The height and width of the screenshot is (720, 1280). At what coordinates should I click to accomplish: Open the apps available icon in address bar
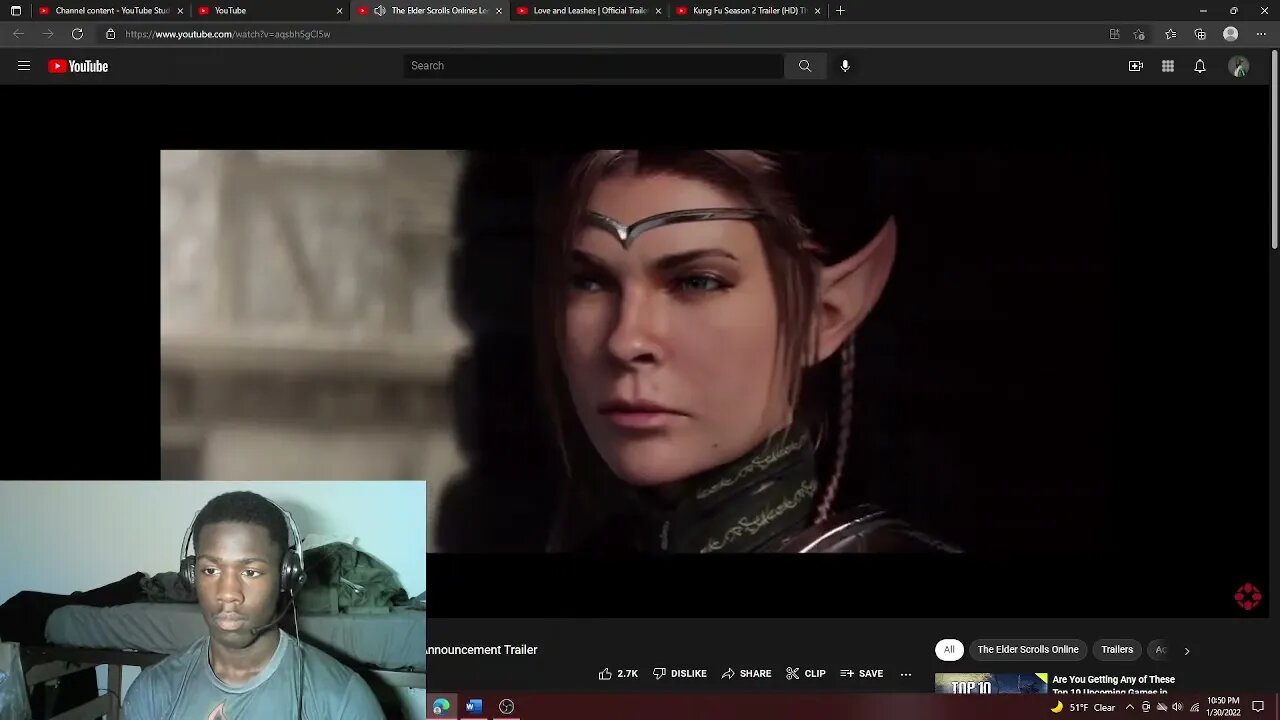(x=1114, y=34)
